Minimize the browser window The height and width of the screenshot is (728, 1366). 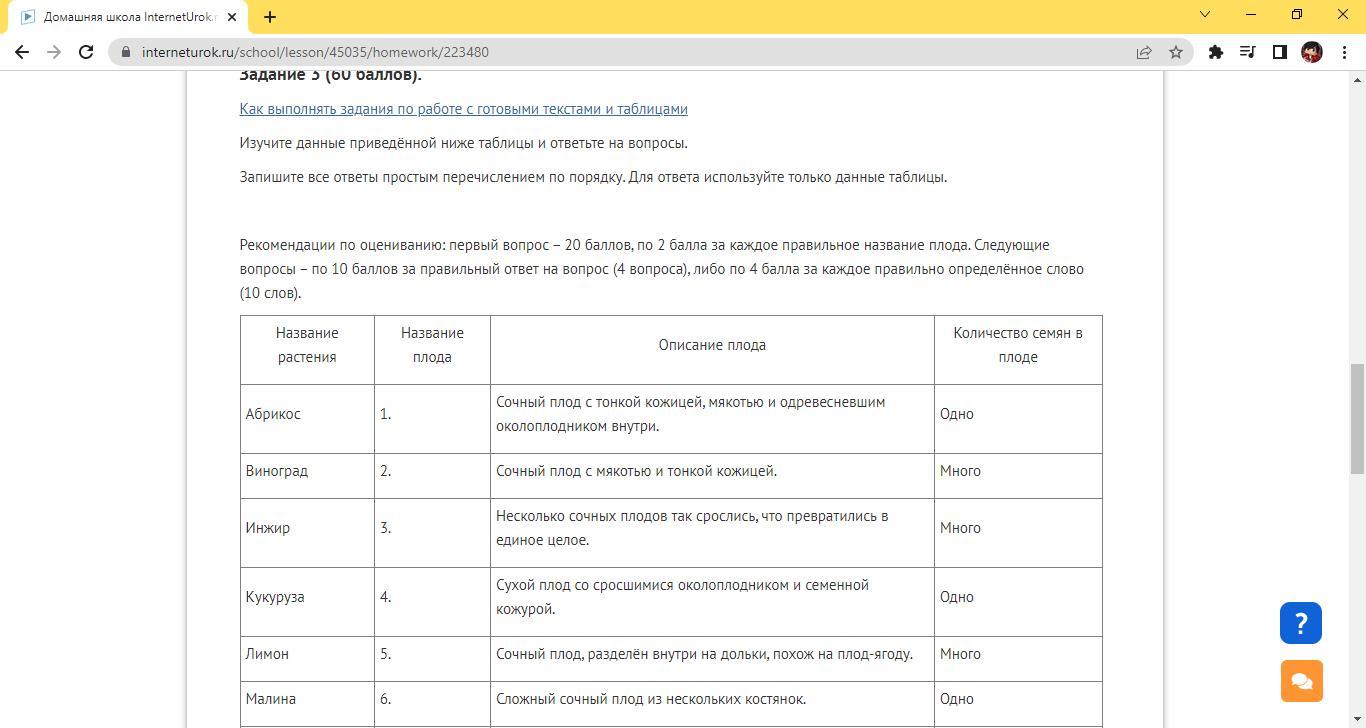(1251, 14)
